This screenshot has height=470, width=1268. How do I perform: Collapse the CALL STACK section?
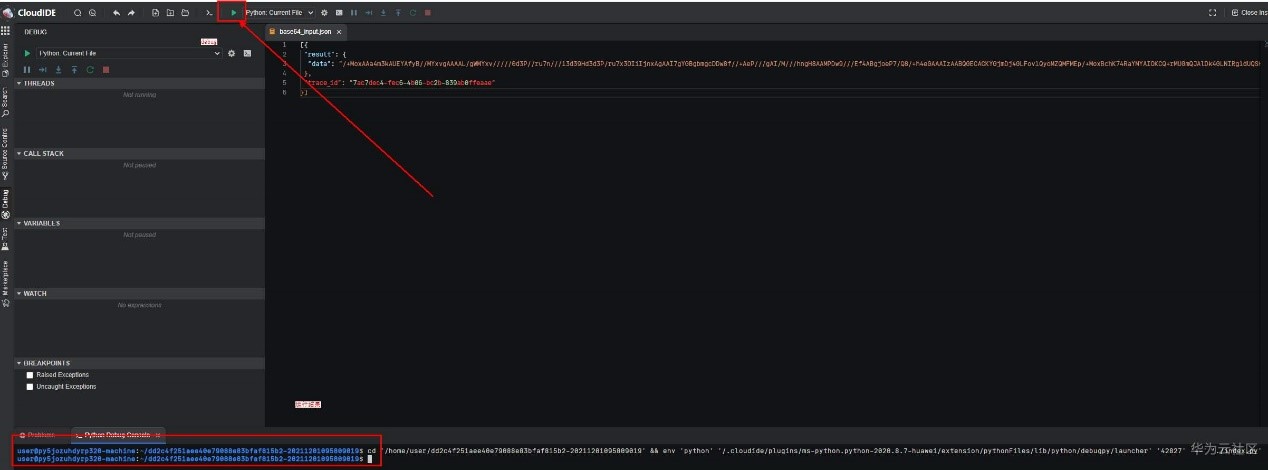[139, 154]
